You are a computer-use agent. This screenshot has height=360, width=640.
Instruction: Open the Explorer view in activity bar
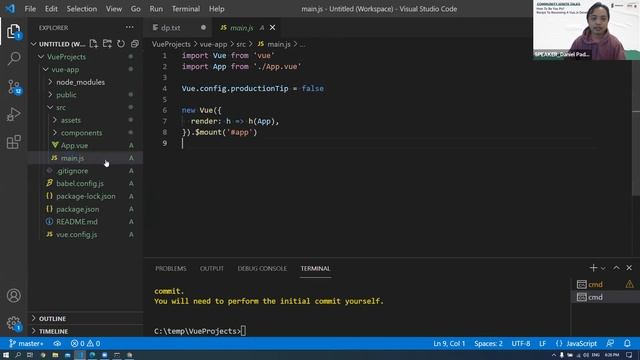[13, 31]
